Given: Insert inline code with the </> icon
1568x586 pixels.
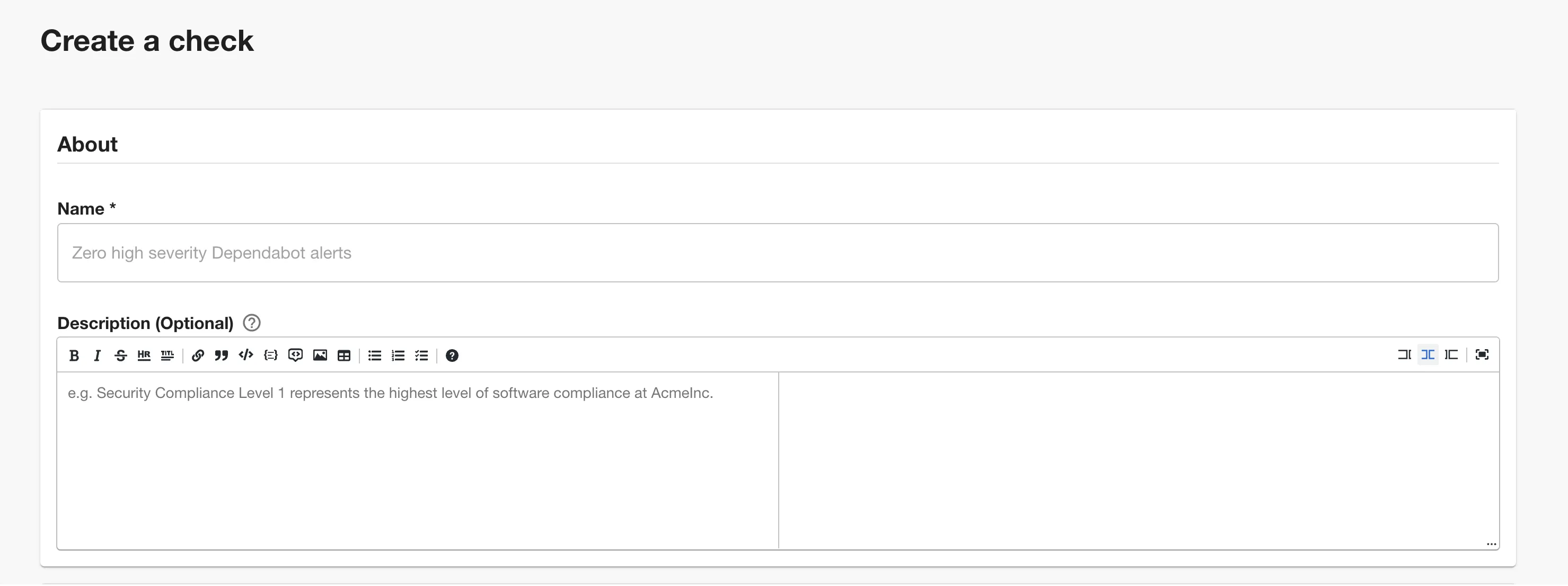Looking at the screenshot, I should coord(246,356).
